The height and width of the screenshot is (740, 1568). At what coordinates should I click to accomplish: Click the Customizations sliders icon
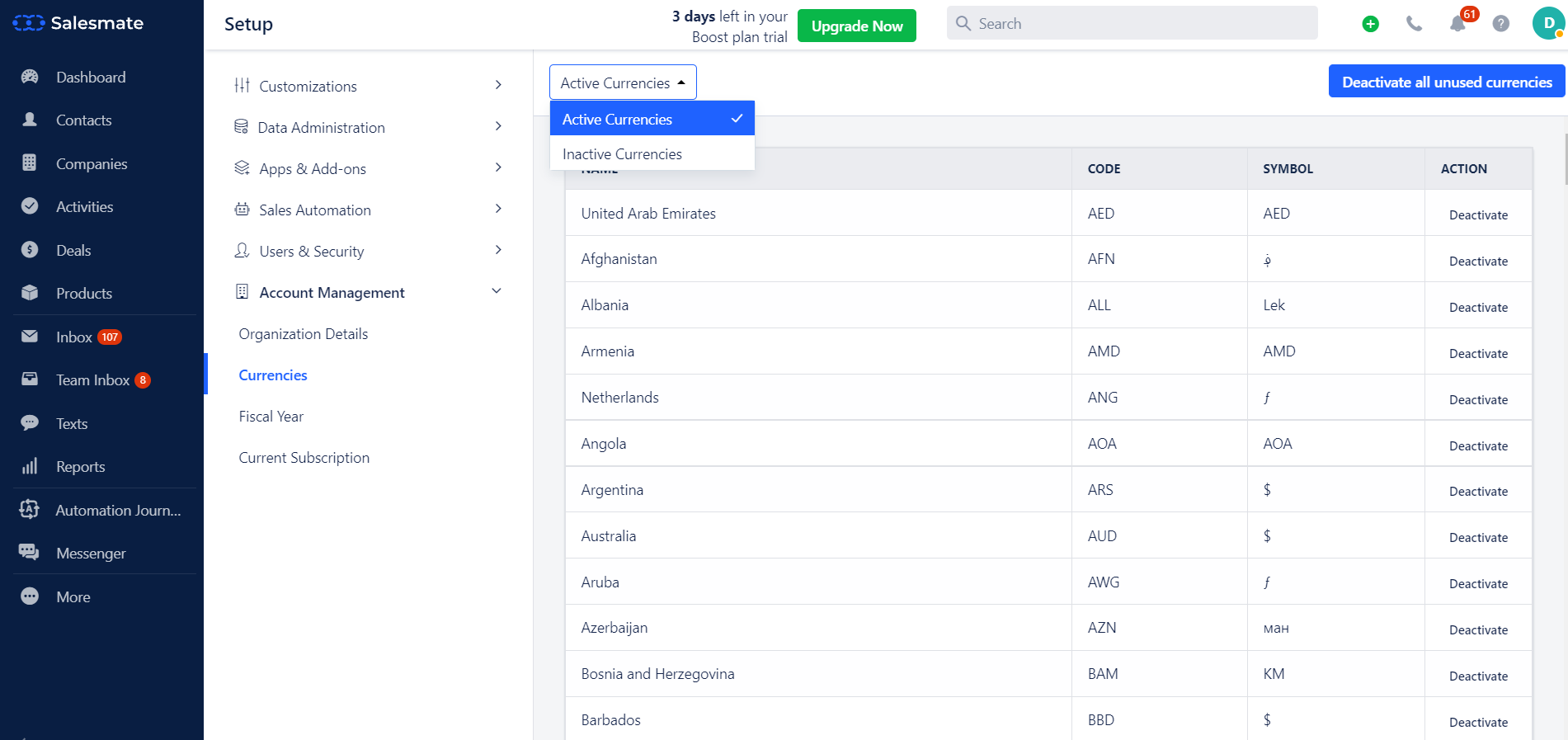[242, 85]
